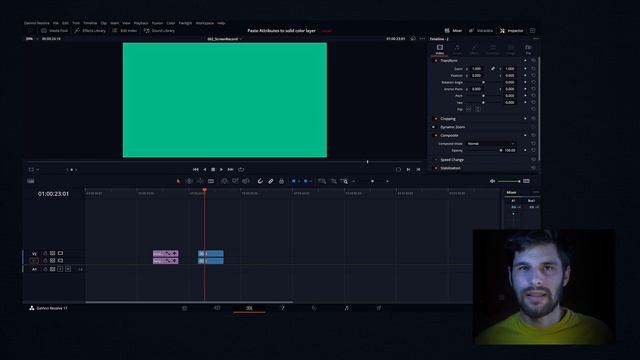Select the Trim edit mode tool
The width and height of the screenshot is (640, 360).
(x=189, y=181)
